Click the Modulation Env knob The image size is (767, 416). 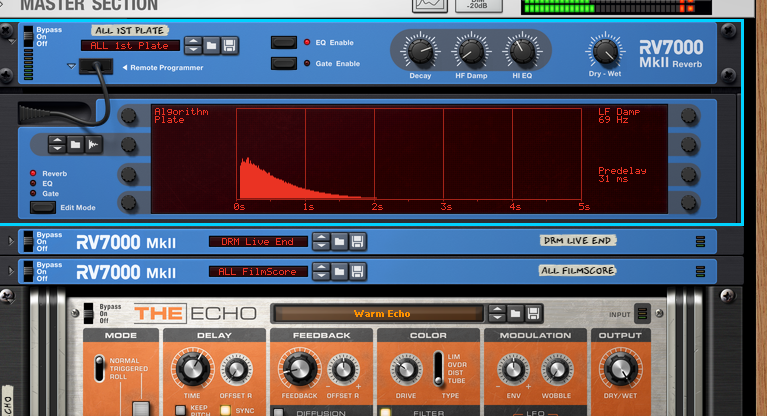pos(513,370)
